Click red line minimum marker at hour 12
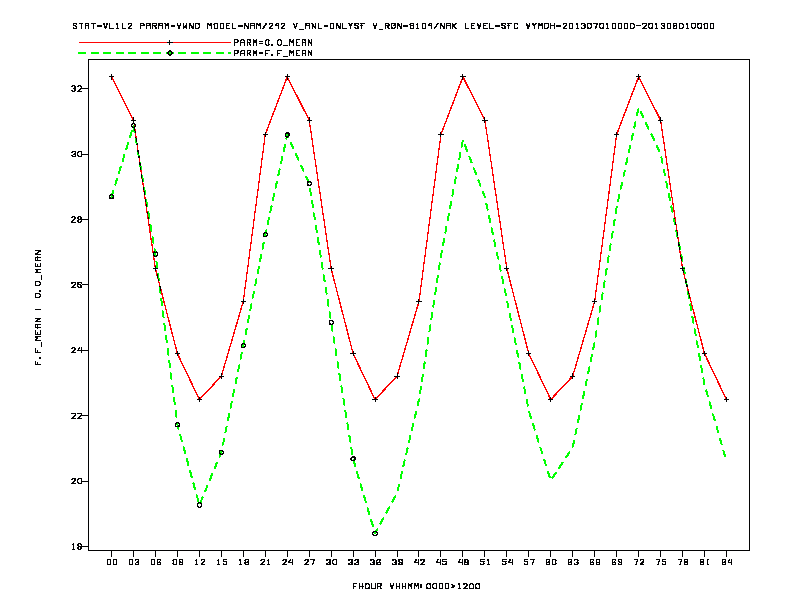The height and width of the screenshot is (612, 792). pyautogui.click(x=200, y=399)
